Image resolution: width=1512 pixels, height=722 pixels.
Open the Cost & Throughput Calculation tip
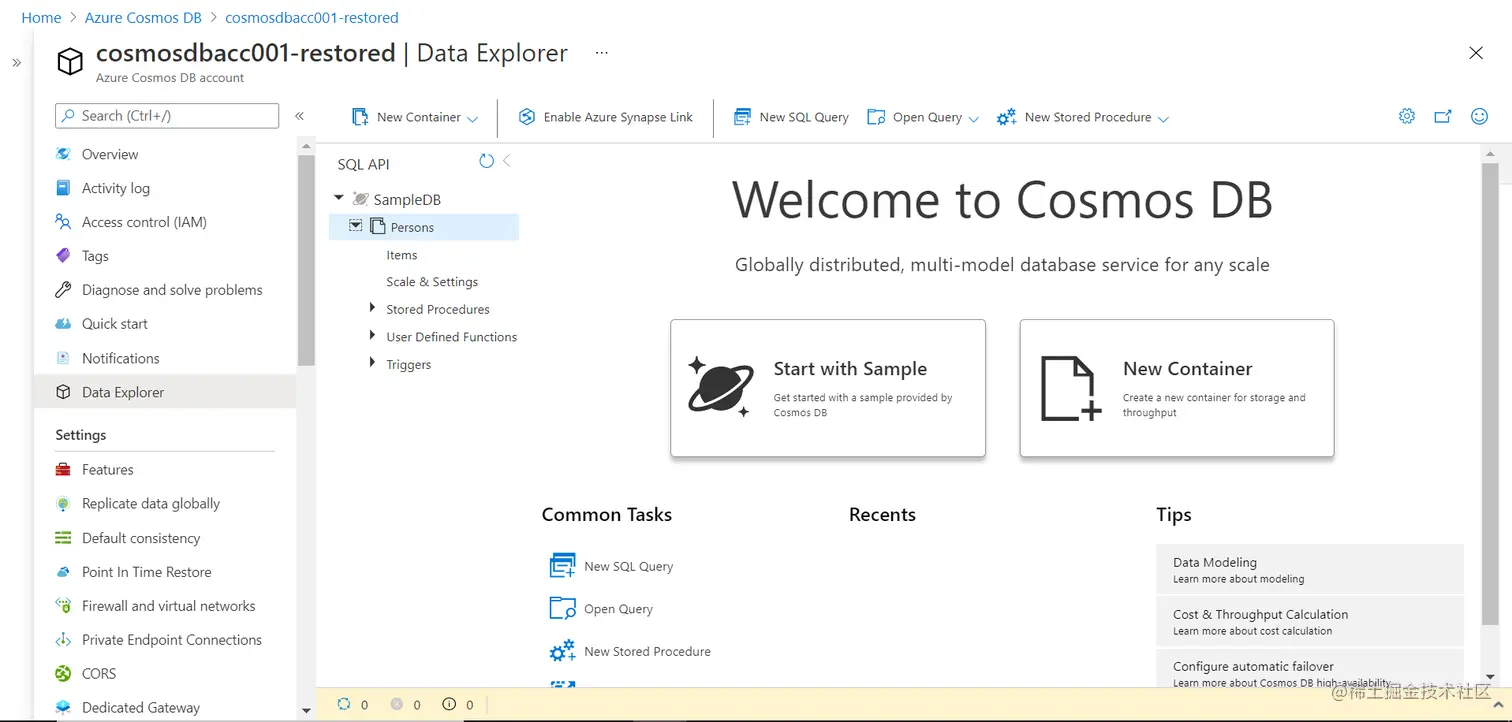[1310, 621]
